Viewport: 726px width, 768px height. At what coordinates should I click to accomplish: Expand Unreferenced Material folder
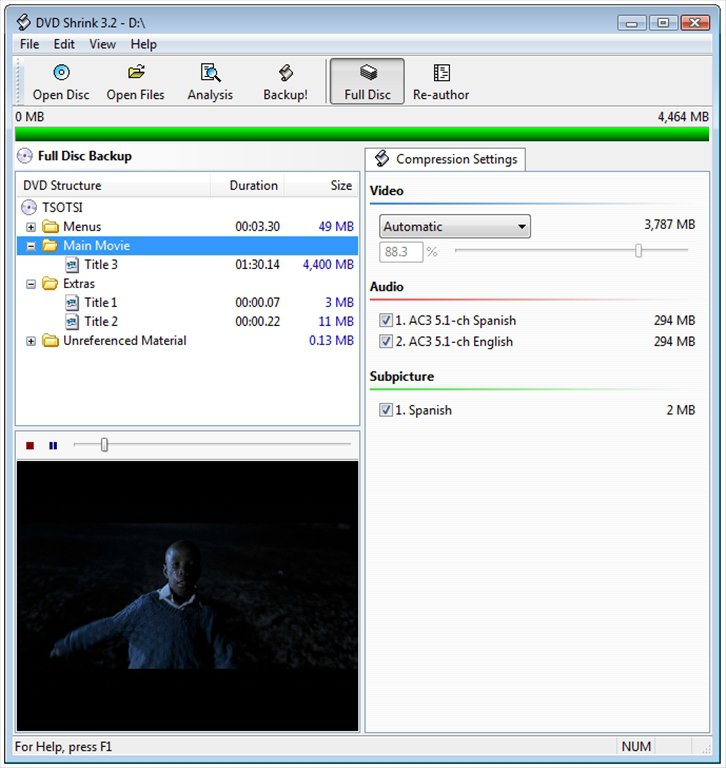point(31,341)
